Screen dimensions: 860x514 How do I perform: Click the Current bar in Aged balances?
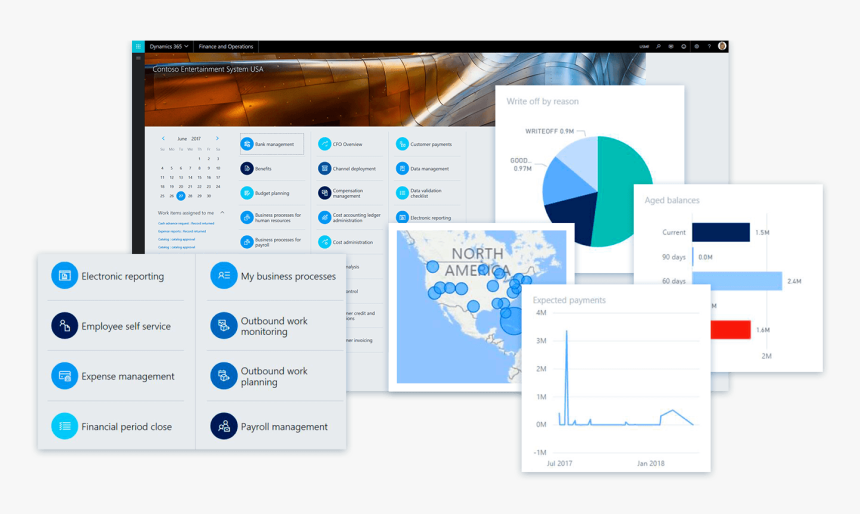click(x=721, y=232)
